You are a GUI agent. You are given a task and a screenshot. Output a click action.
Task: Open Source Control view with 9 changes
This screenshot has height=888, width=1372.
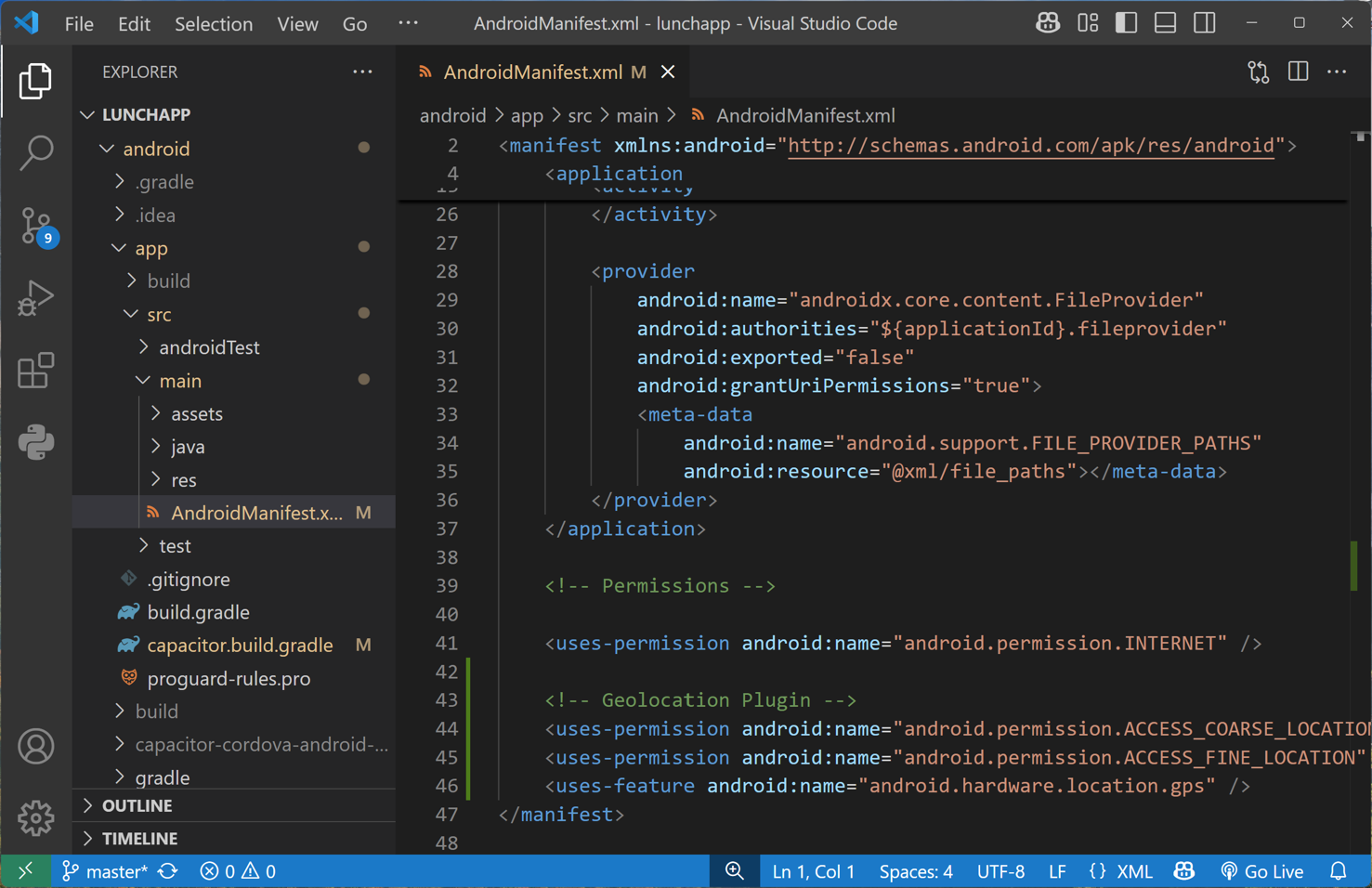37,227
